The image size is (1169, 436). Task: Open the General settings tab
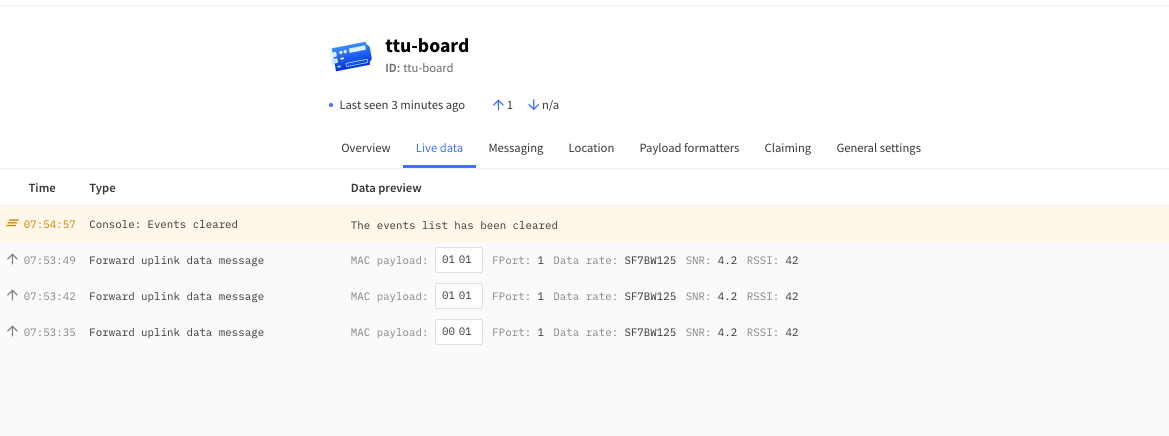pyautogui.click(x=878, y=148)
